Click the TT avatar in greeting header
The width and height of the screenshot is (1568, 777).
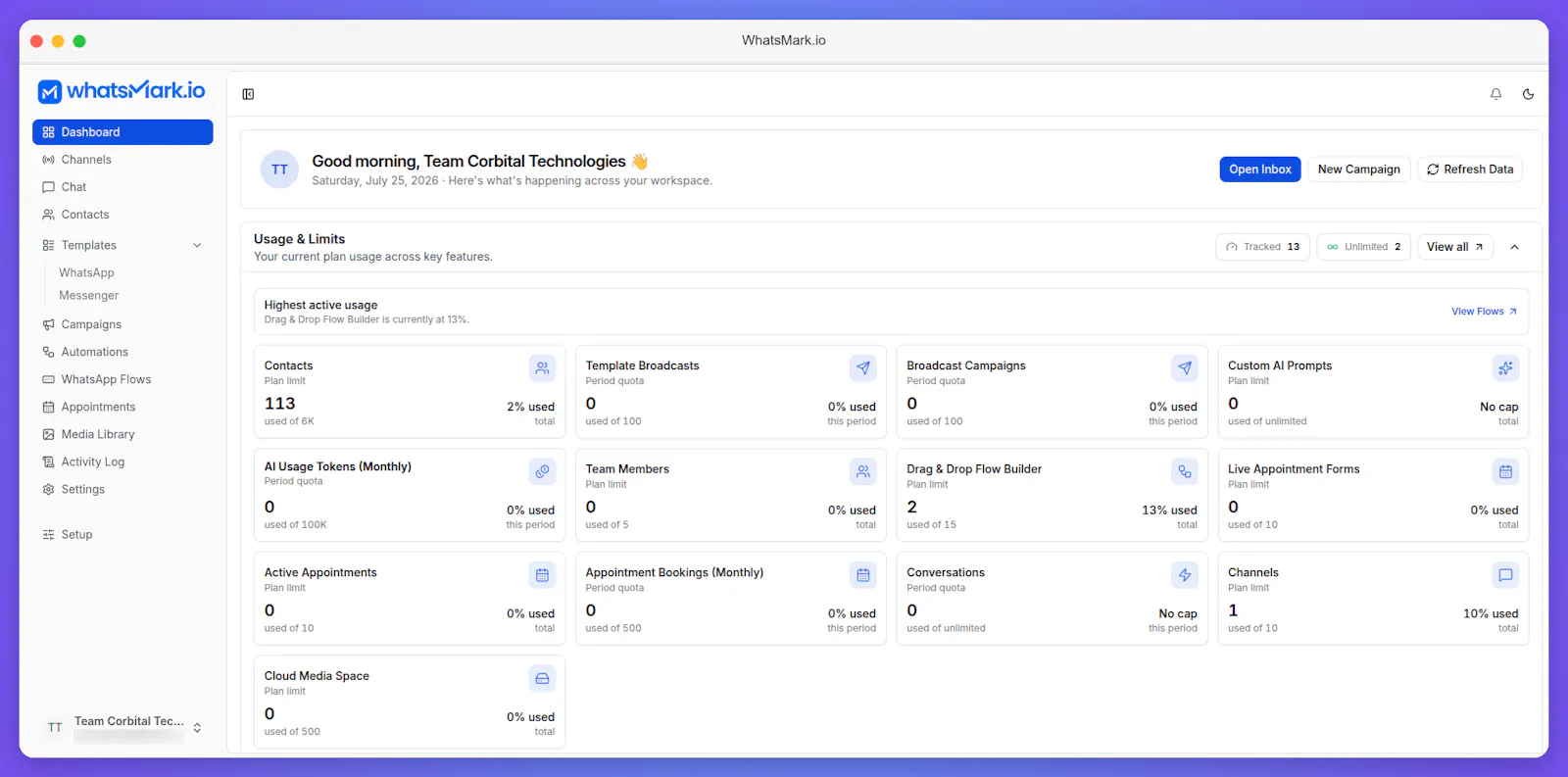(x=279, y=170)
